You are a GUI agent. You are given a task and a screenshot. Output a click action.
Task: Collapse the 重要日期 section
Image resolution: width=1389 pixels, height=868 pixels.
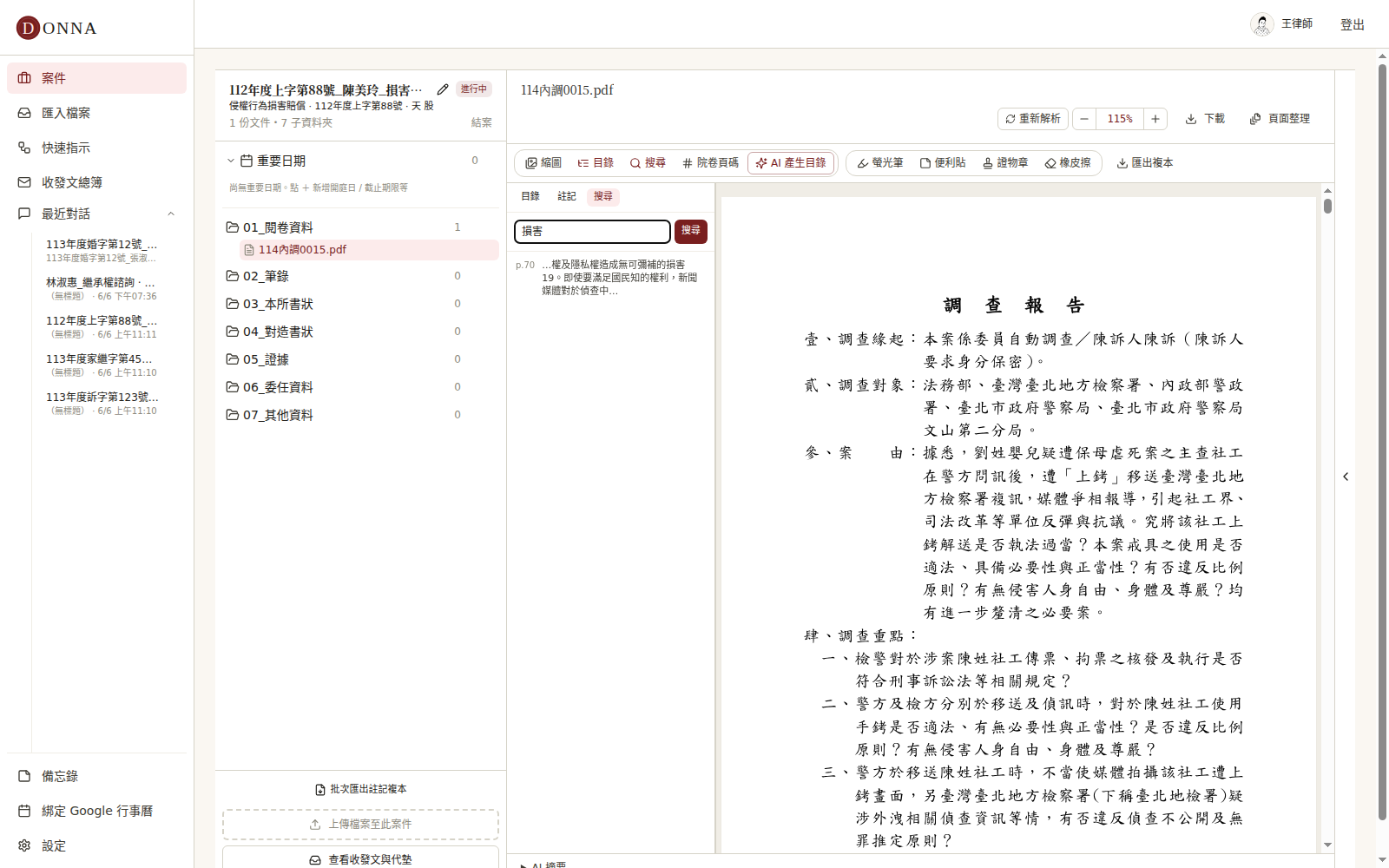[231, 161]
